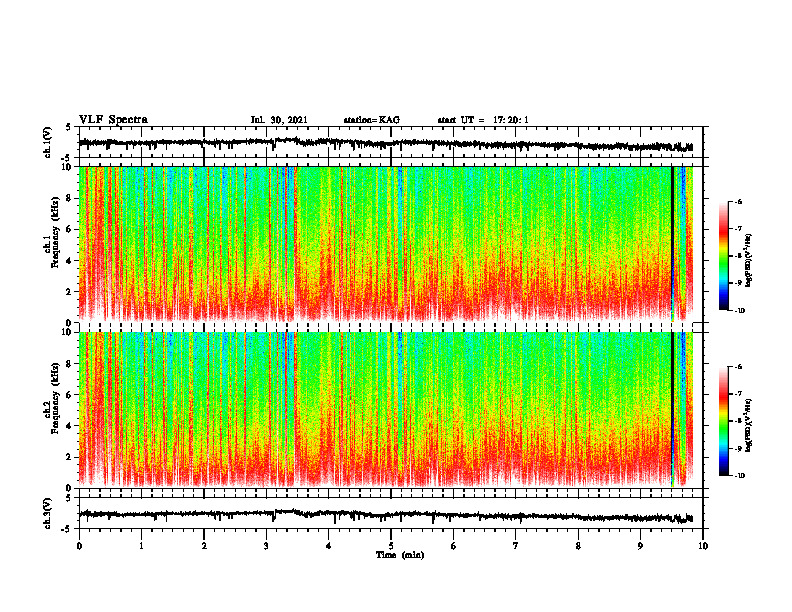Image resolution: width=792 pixels, height=612 pixels.
Task: Click the 'VLF Spectra' title text
Action: (113, 120)
